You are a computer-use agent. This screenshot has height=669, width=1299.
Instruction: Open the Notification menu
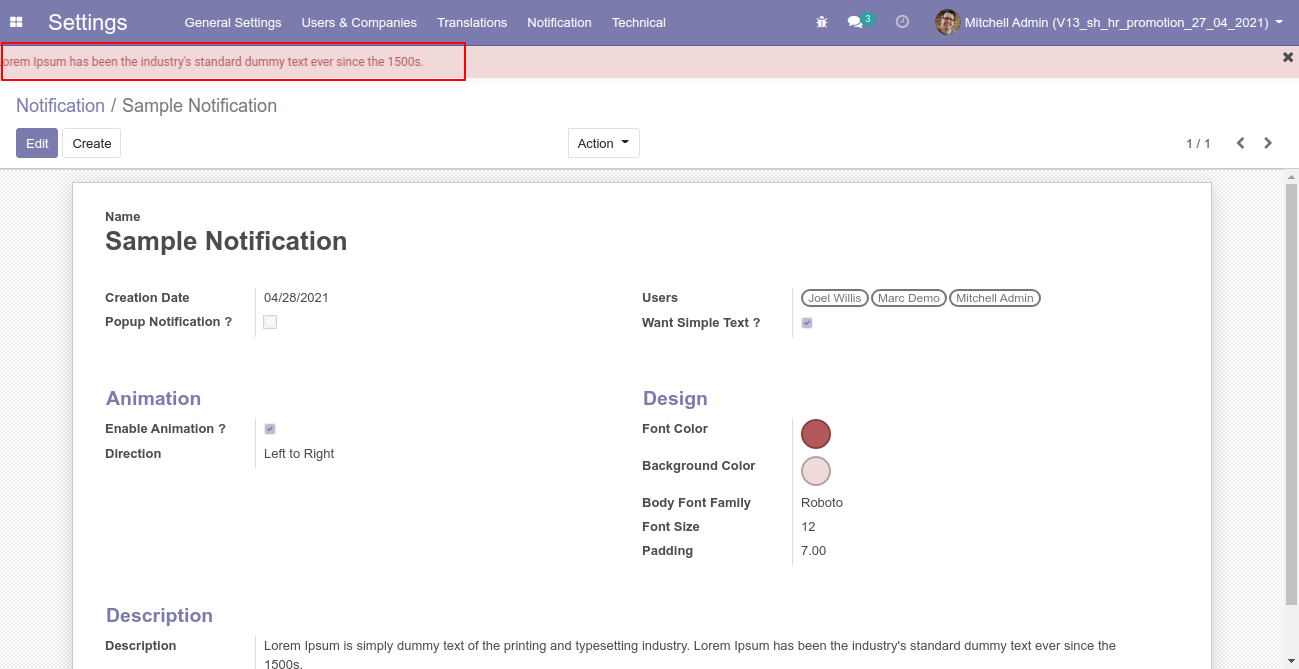[559, 22]
